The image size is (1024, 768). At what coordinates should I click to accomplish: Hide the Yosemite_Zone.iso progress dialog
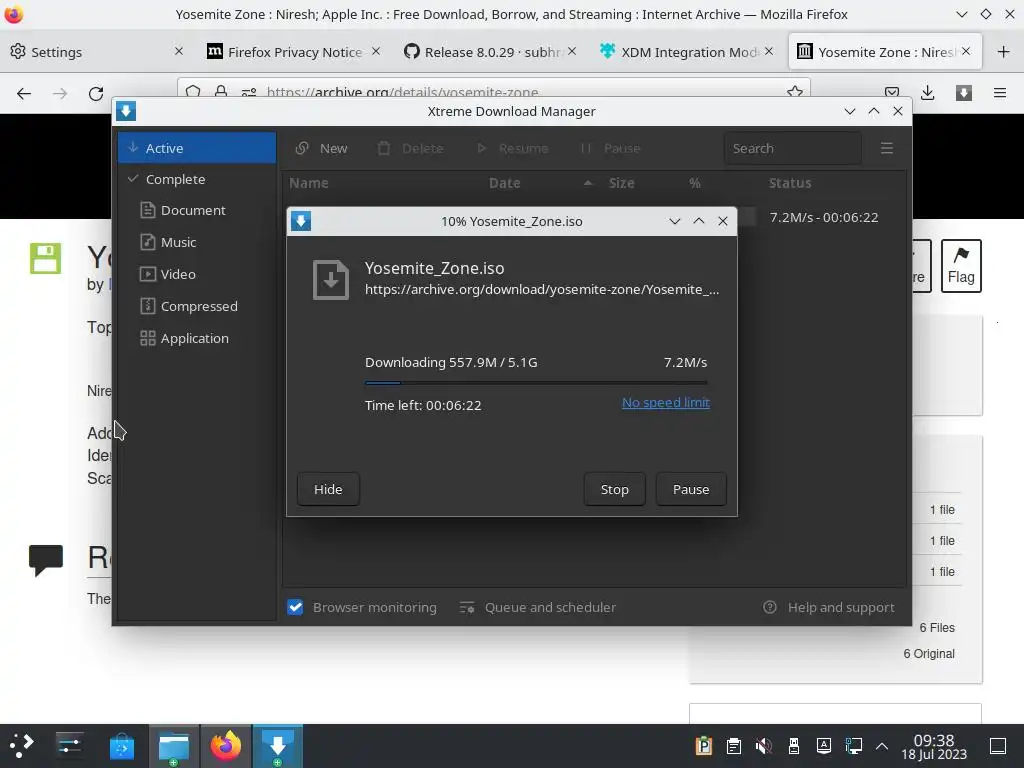click(328, 489)
